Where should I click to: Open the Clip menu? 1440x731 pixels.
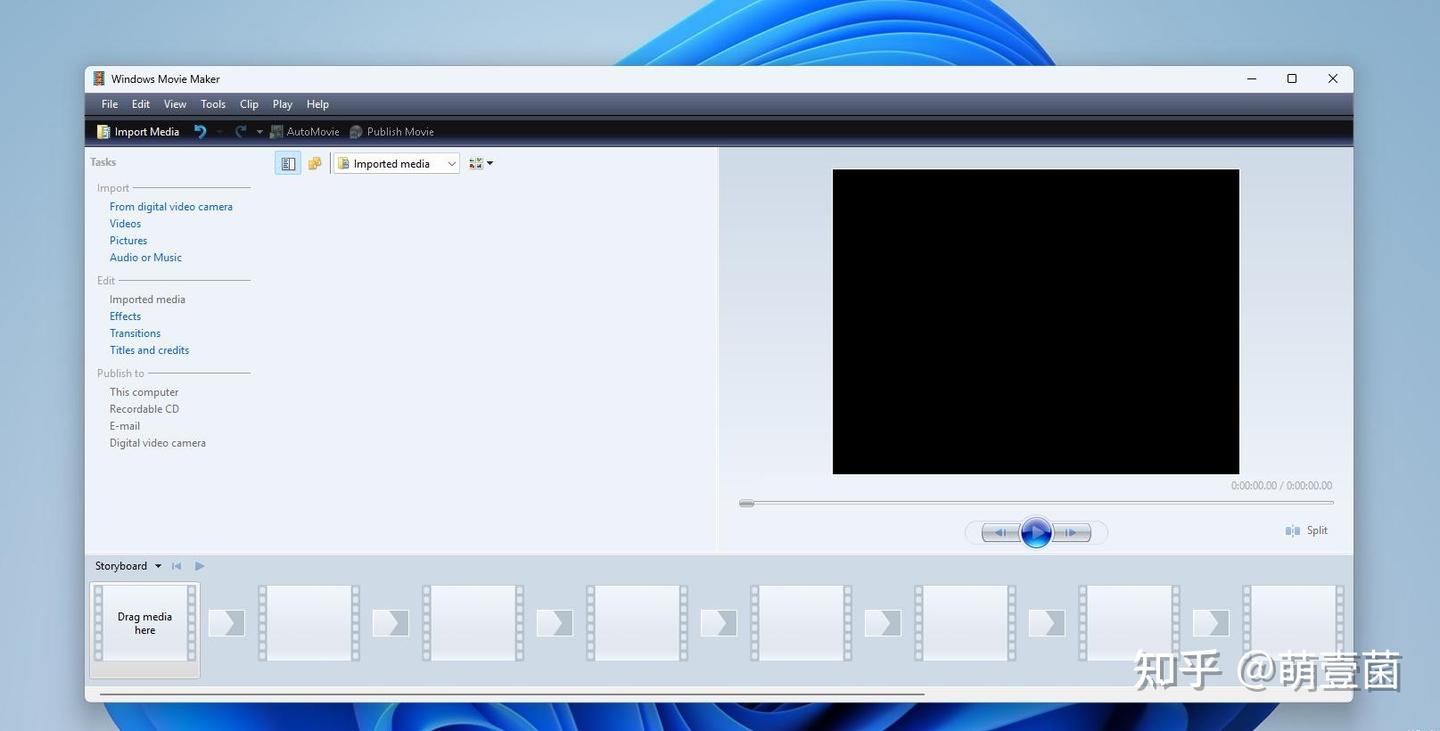[249, 104]
